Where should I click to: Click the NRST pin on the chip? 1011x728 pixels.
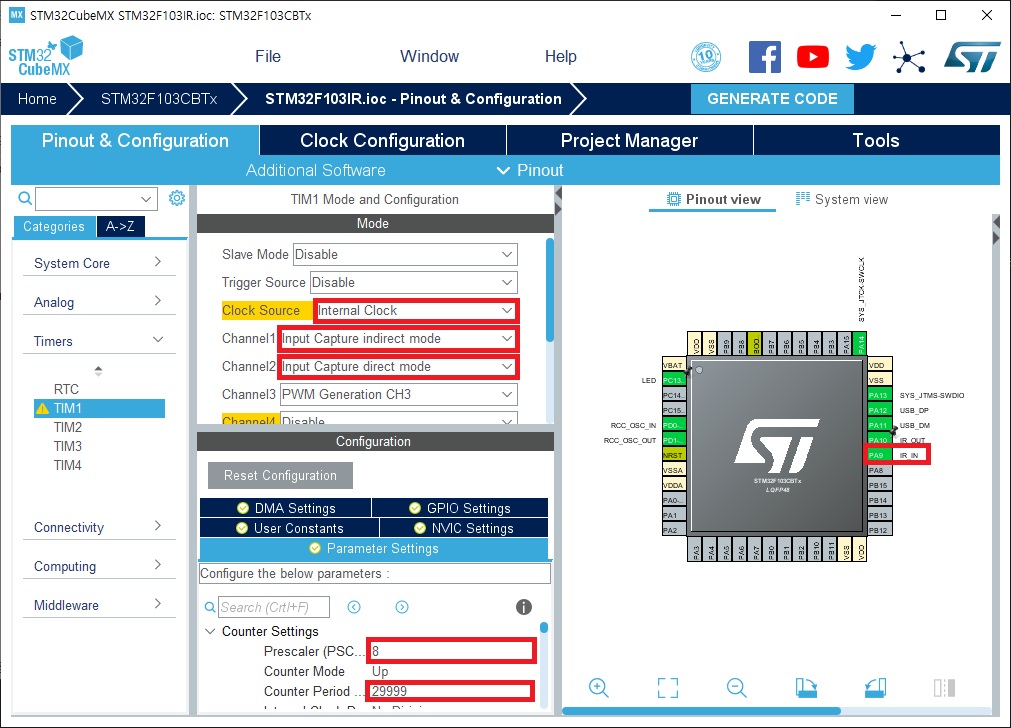point(672,455)
